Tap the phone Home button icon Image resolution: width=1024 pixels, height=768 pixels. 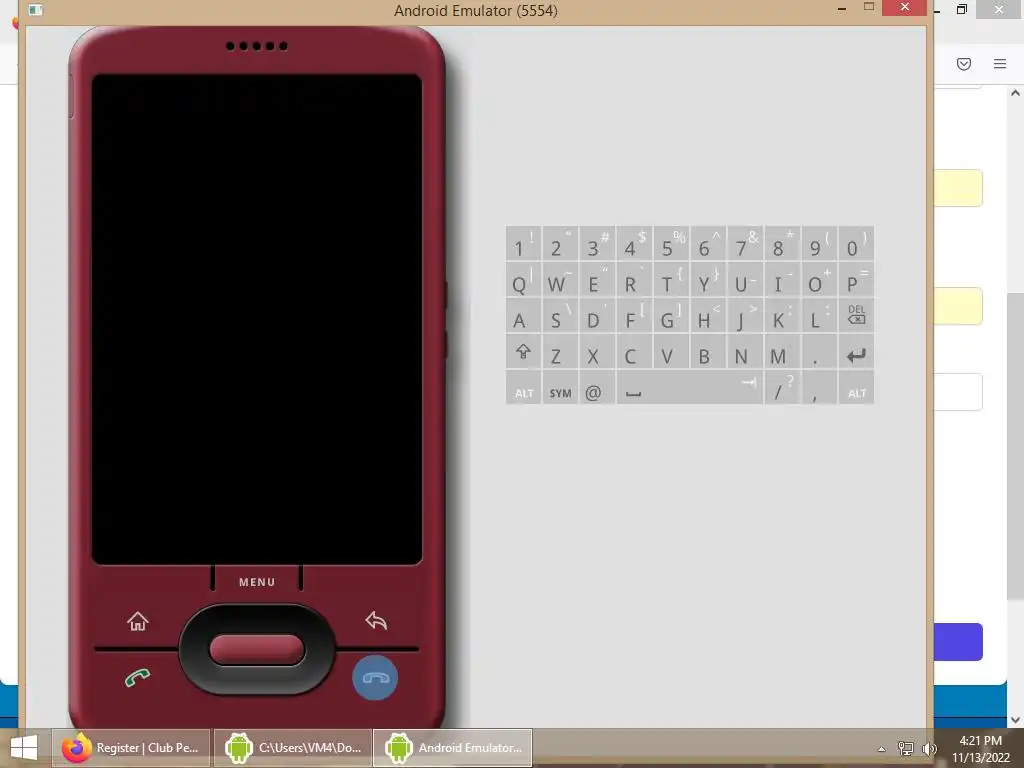click(x=138, y=621)
